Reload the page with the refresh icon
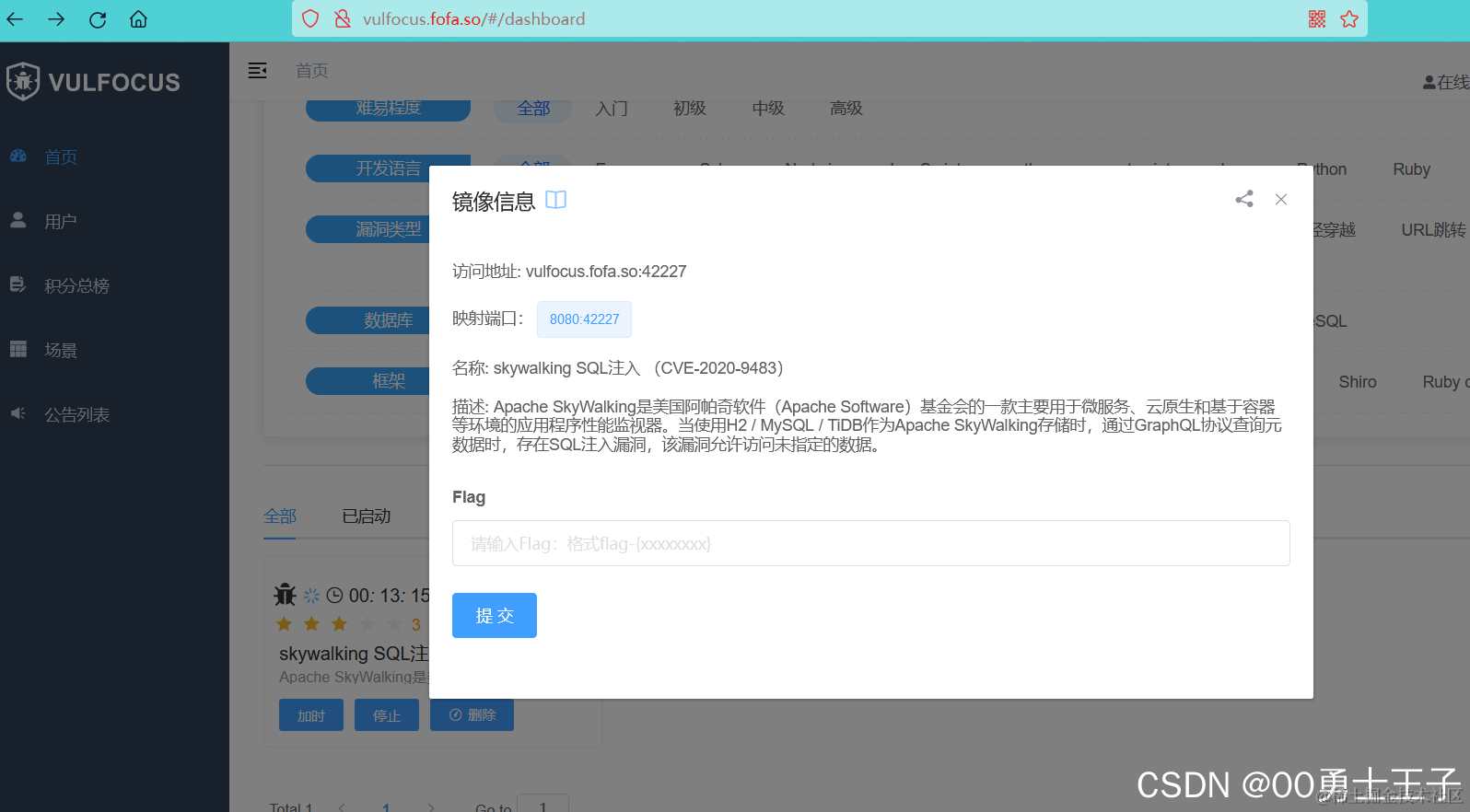This screenshot has height=812, width=1470. (98, 19)
